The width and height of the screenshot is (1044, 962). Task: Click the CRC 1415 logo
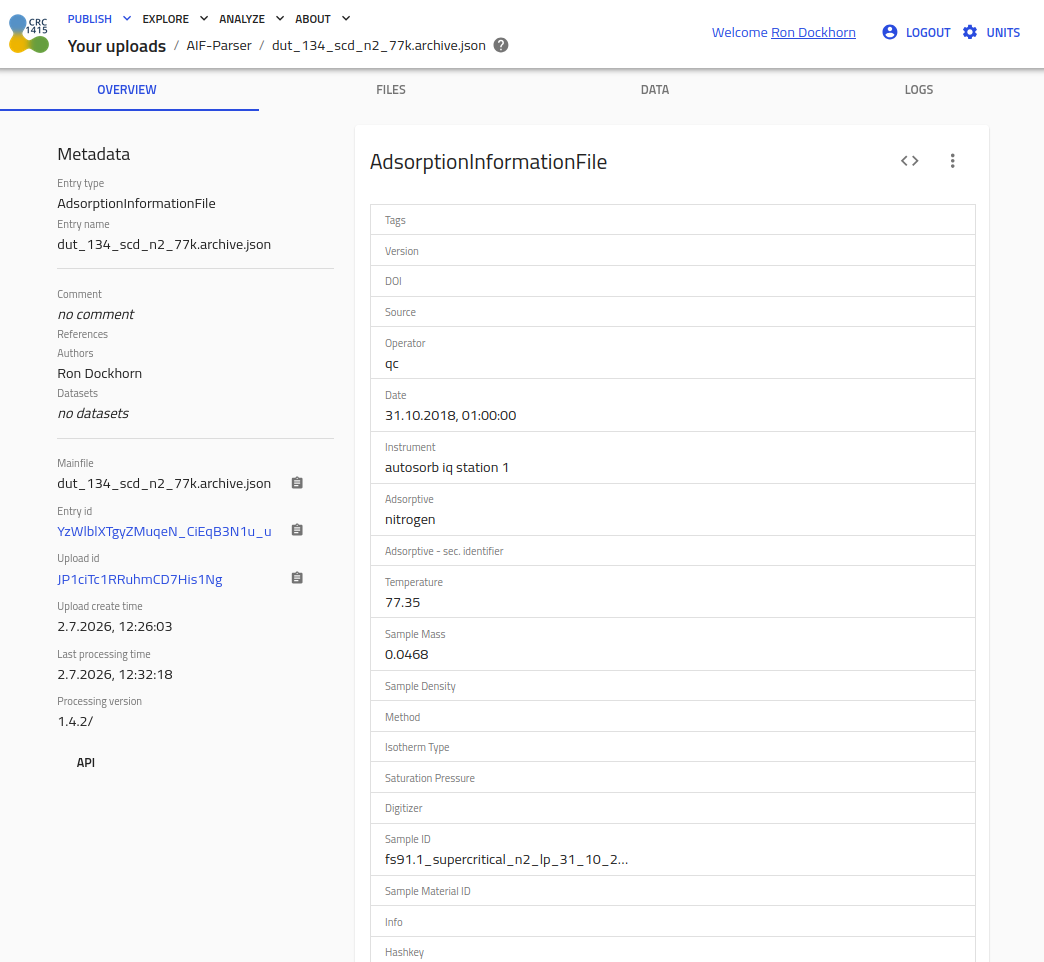click(29, 34)
